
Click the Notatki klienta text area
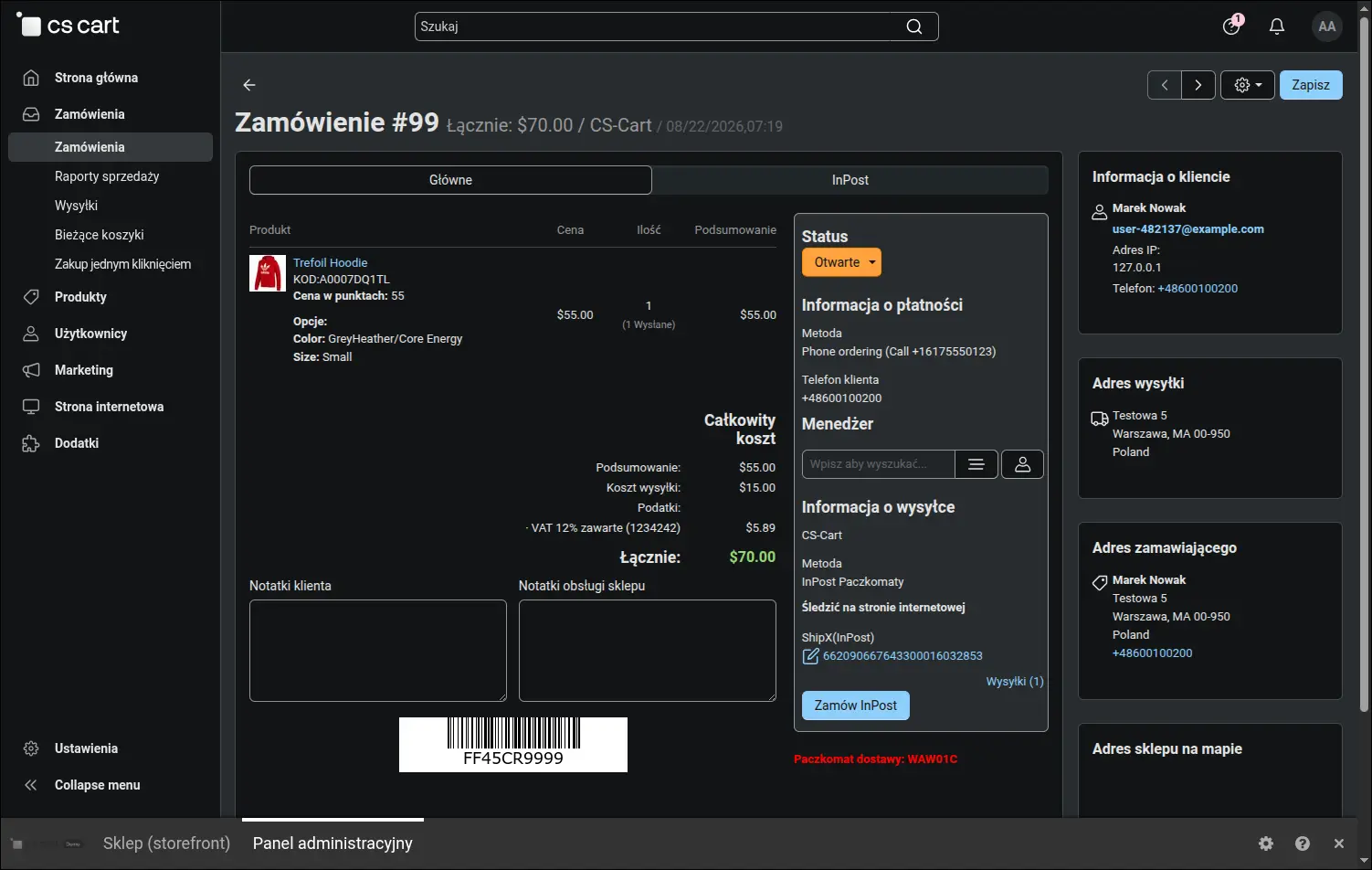pyautogui.click(x=378, y=651)
